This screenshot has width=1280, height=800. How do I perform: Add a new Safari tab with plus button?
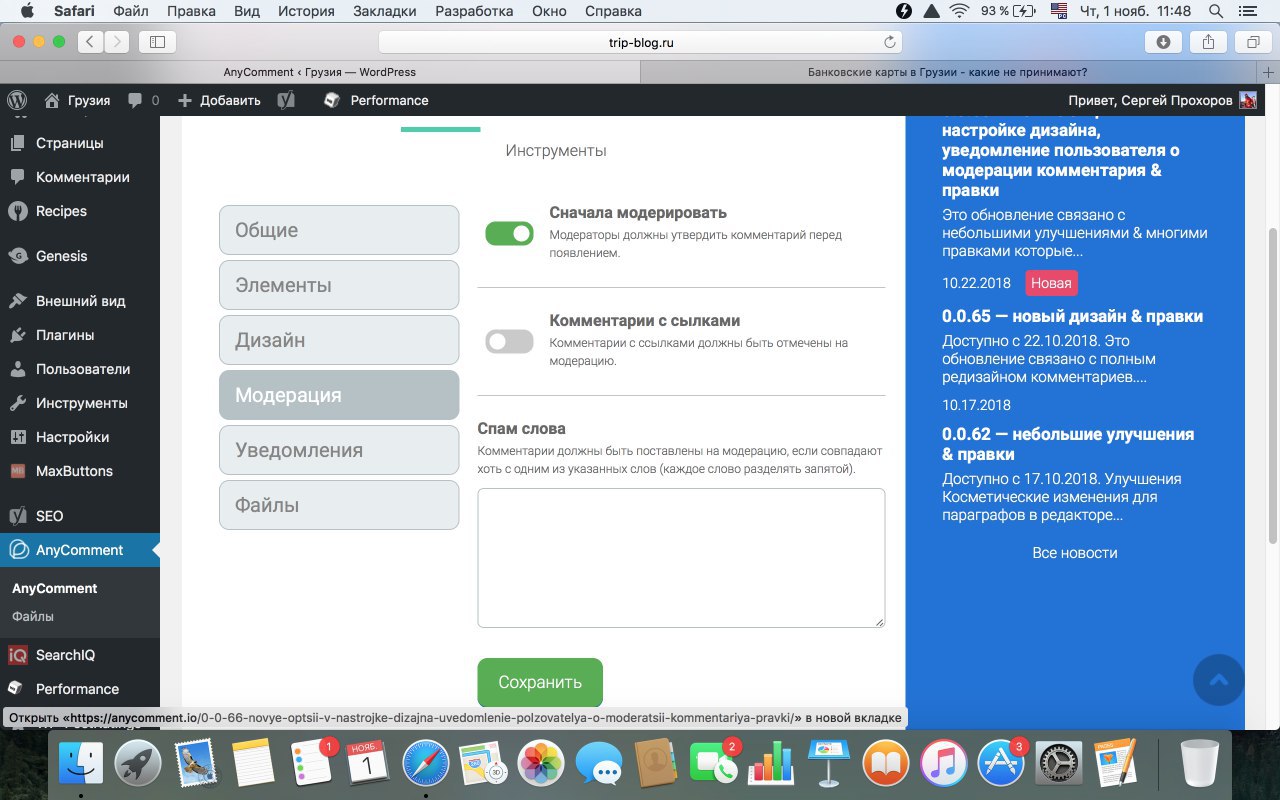tap(1269, 72)
